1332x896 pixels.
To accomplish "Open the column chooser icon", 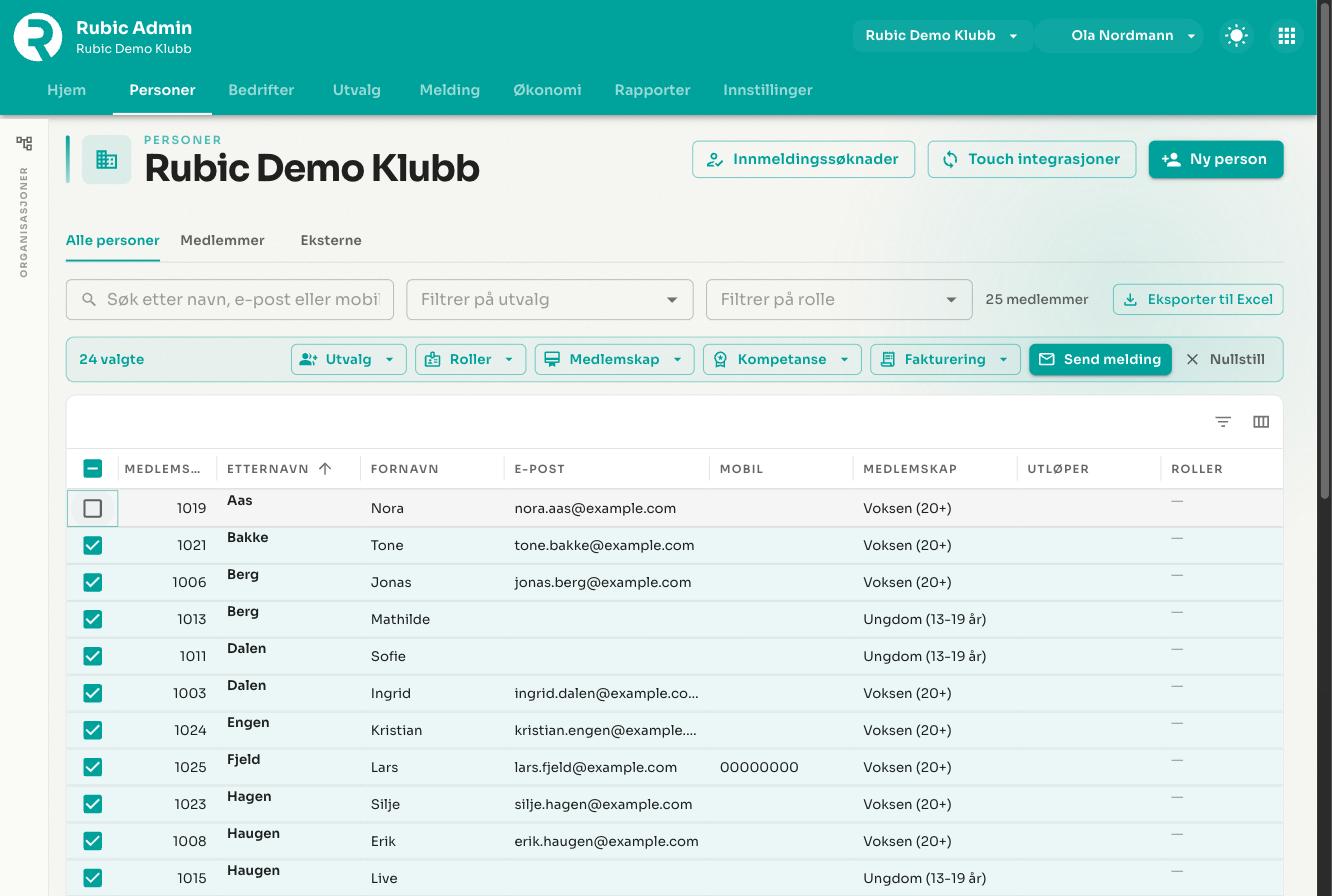I will point(1261,422).
